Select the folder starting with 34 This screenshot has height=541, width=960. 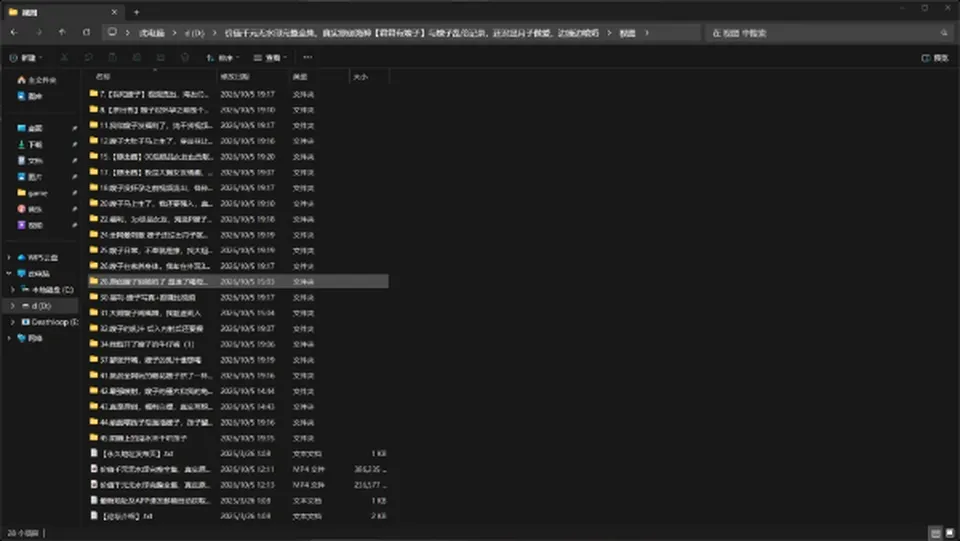click(x=239, y=344)
